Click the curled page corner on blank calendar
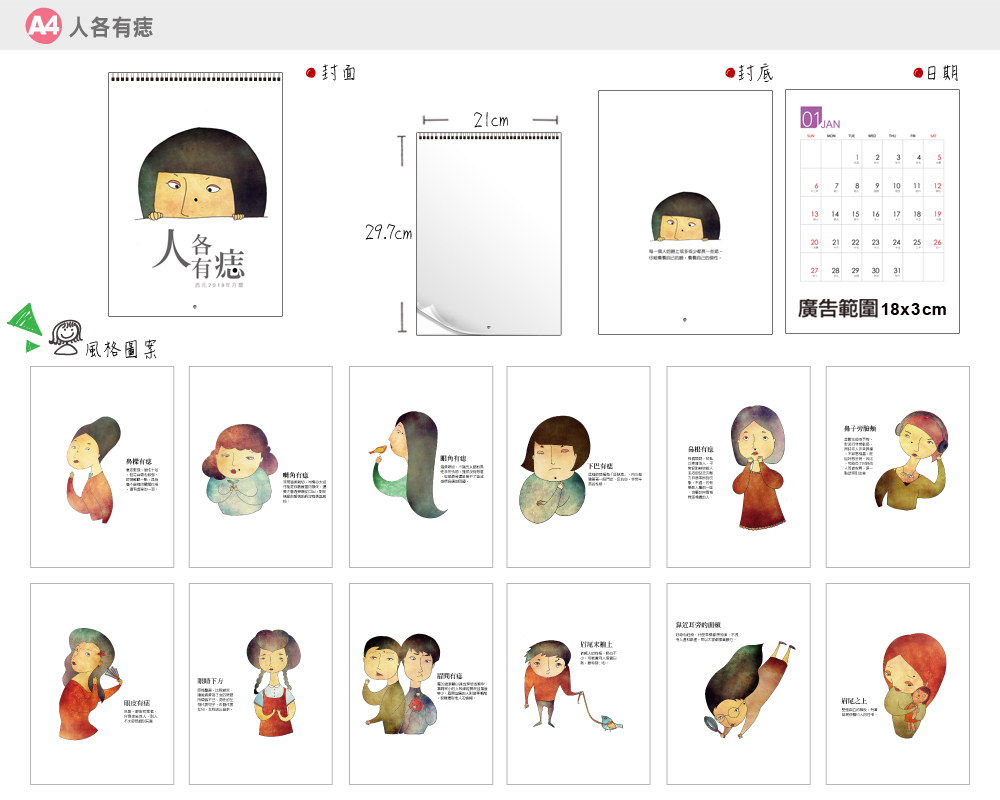Viewport: 1000px width, 800px height. pyautogui.click(x=429, y=318)
